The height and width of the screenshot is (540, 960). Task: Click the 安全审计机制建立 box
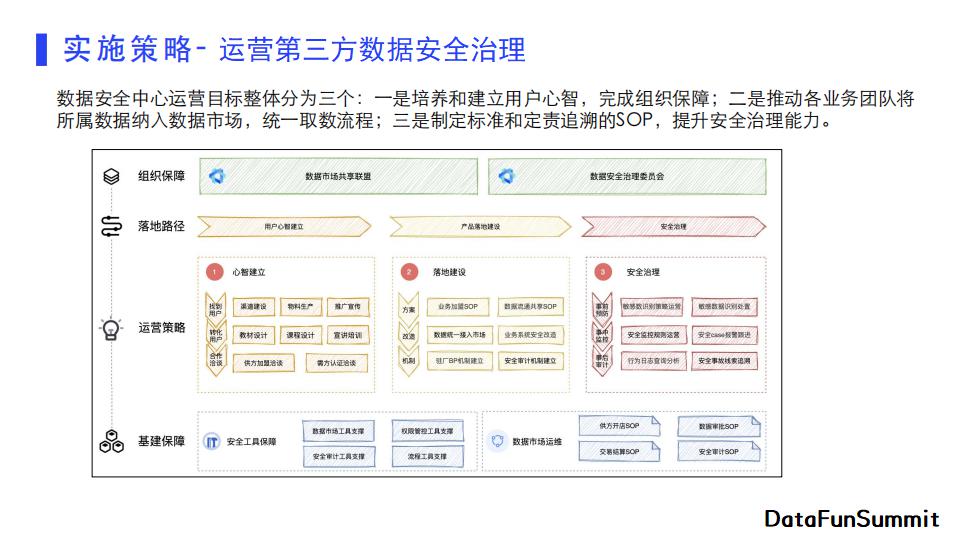[x=530, y=361]
